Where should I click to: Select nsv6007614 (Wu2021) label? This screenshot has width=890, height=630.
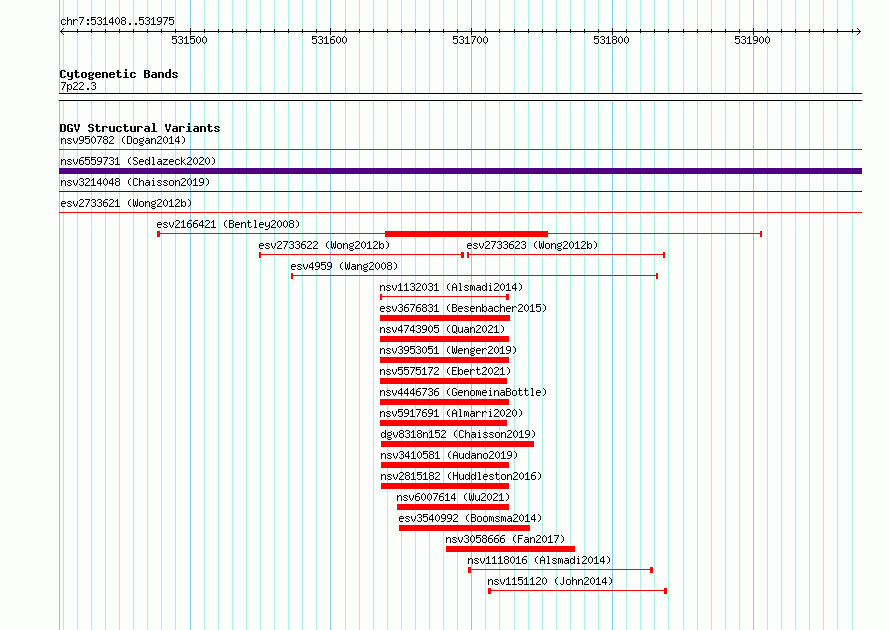453,497
